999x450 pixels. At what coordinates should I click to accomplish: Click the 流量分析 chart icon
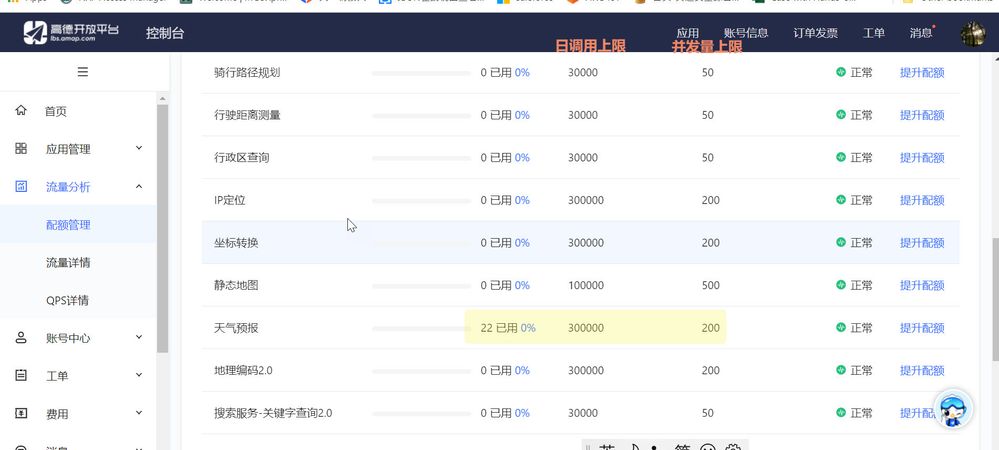pyautogui.click(x=21, y=186)
